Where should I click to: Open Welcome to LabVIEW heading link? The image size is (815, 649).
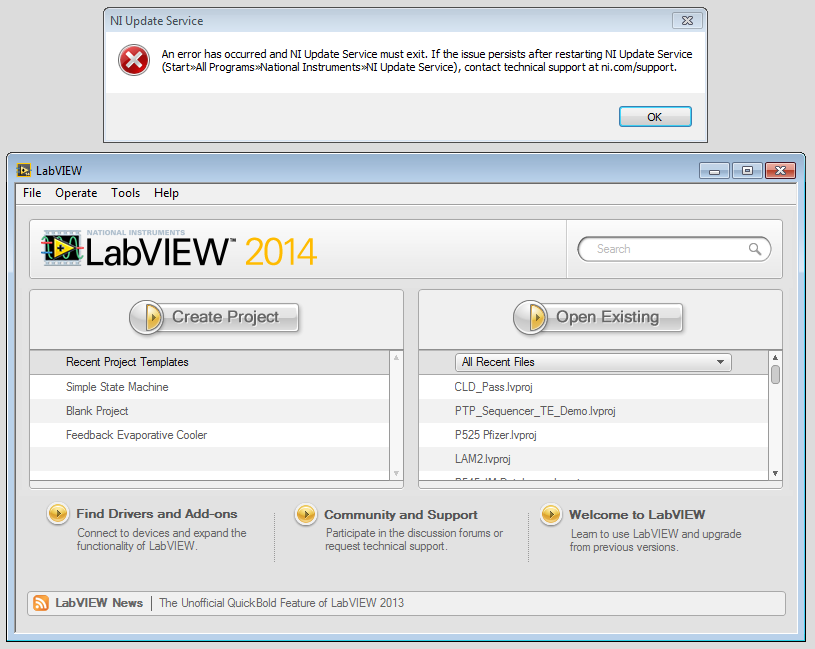(637, 514)
